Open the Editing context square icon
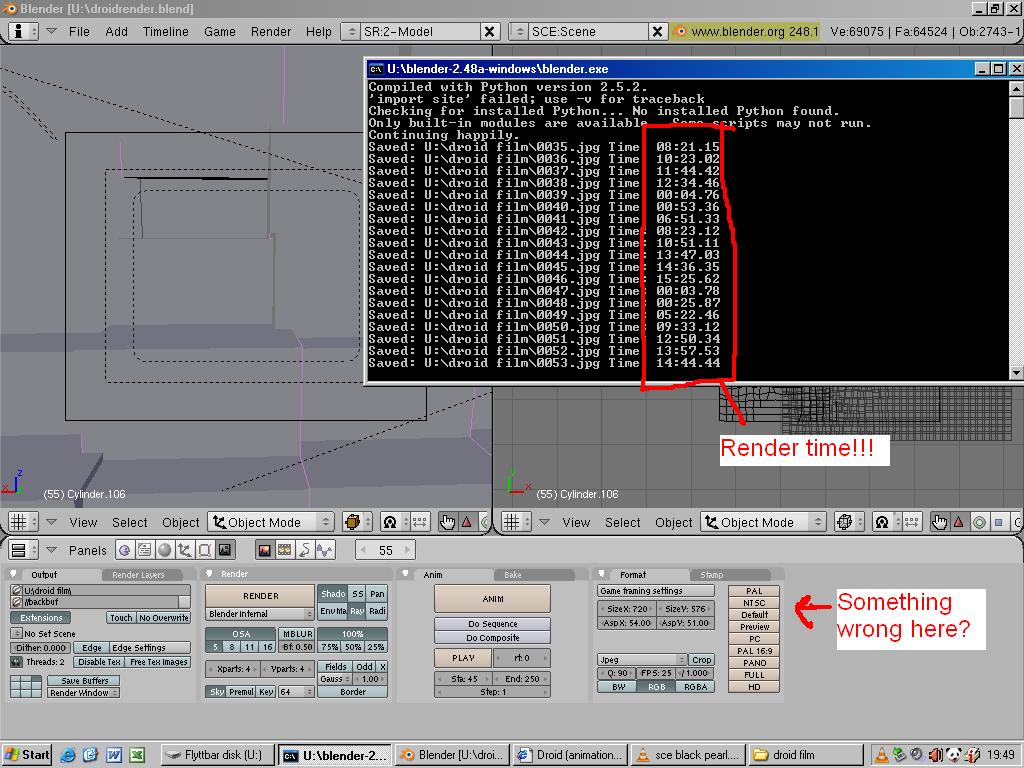The image size is (1024, 768). [204, 550]
